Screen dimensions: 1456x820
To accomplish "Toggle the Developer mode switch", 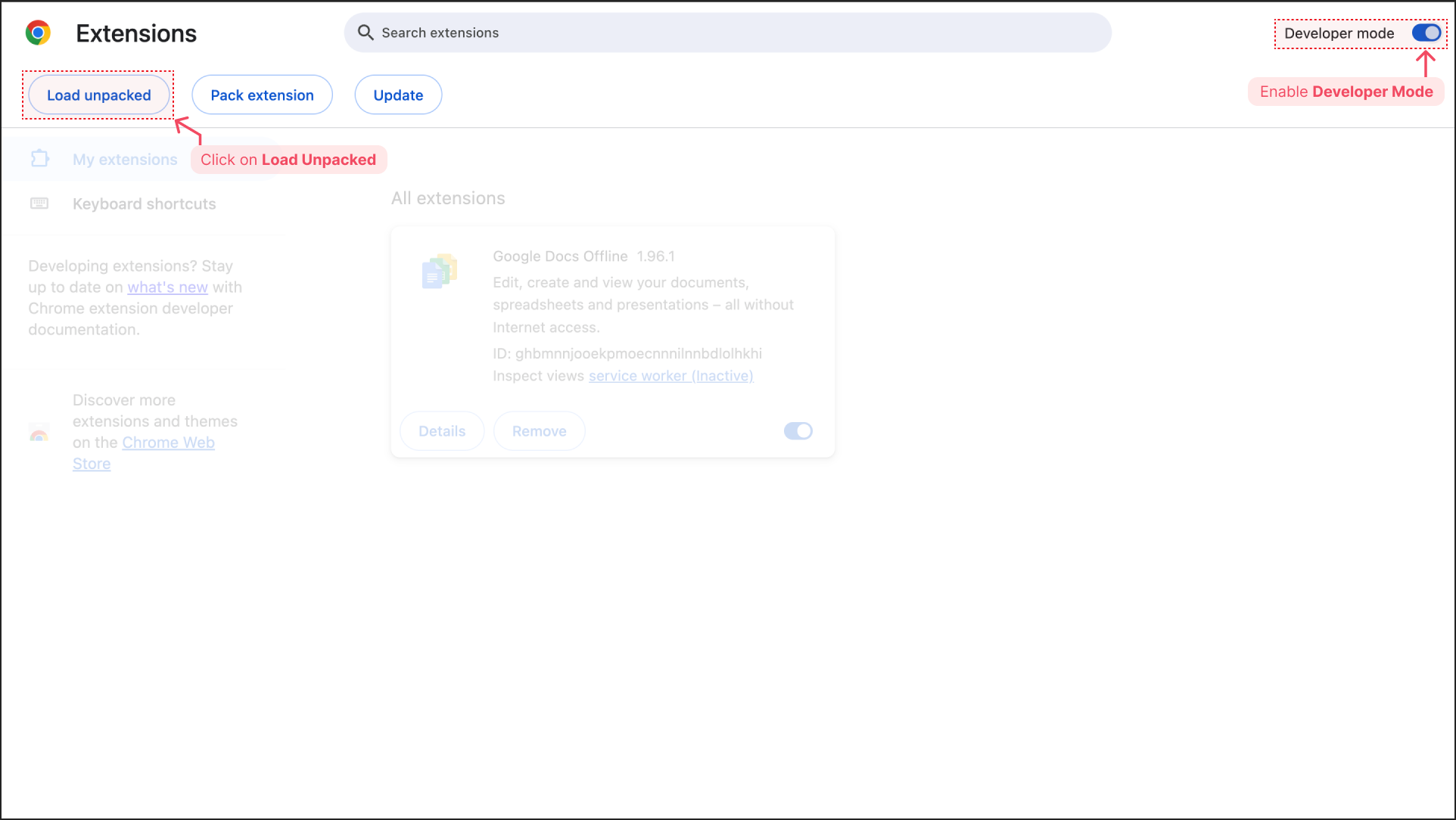I will pos(1426,33).
